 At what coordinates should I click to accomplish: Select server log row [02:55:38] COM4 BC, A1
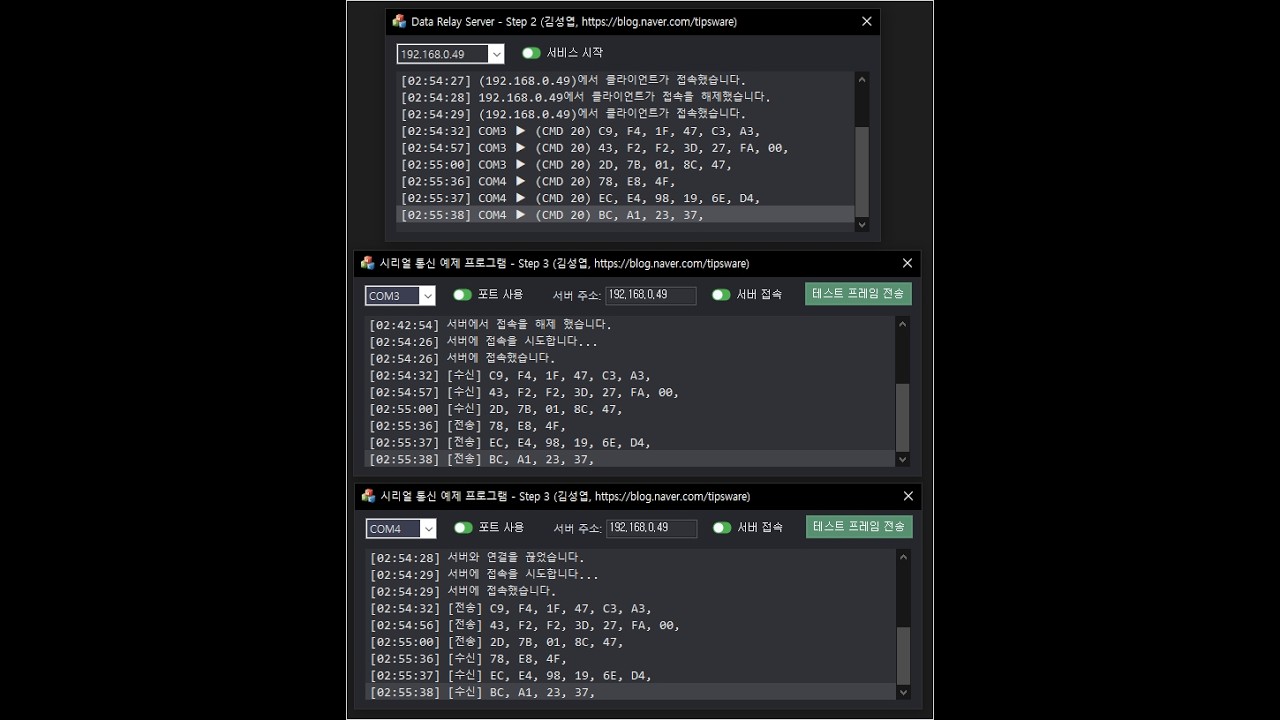(626, 215)
